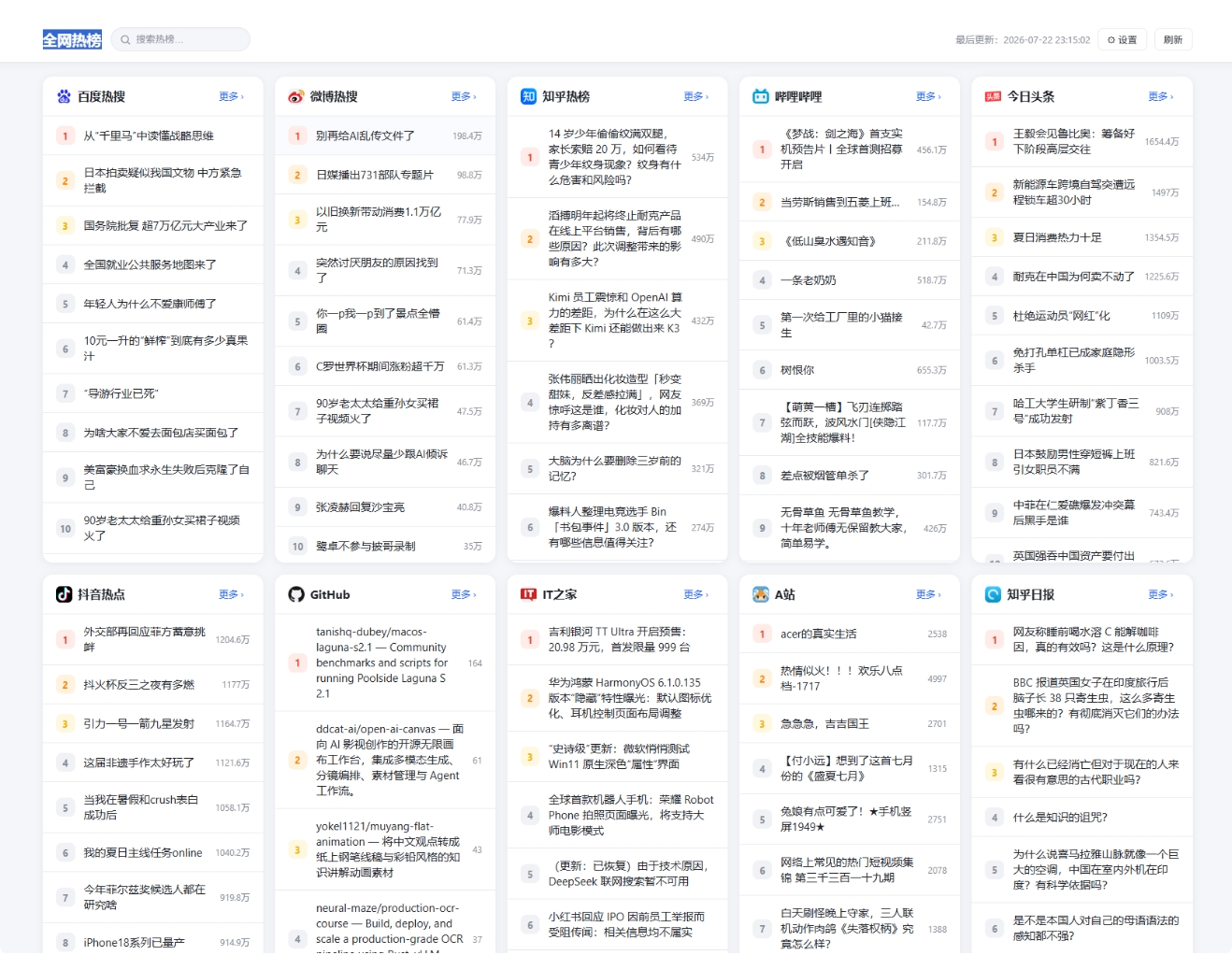Open IT之家 item 吉利银河 TT Ultra 开启预售
Viewport: 1232px width, 955px height.
coord(618,639)
